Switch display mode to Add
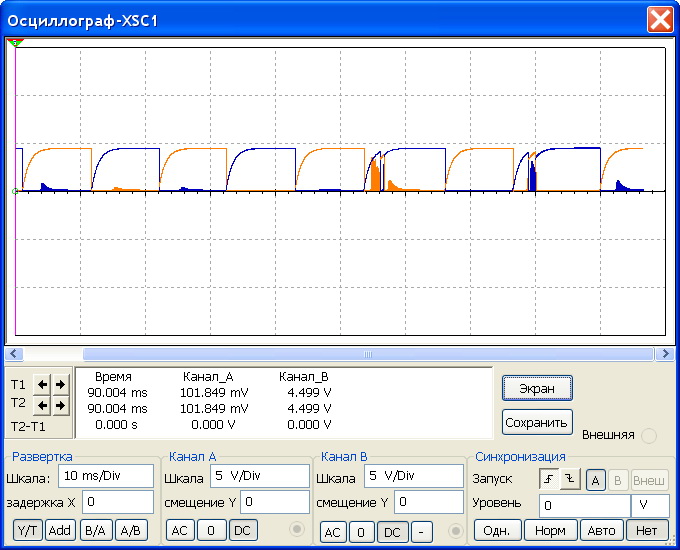Image resolution: width=680 pixels, height=550 pixels. 60,530
